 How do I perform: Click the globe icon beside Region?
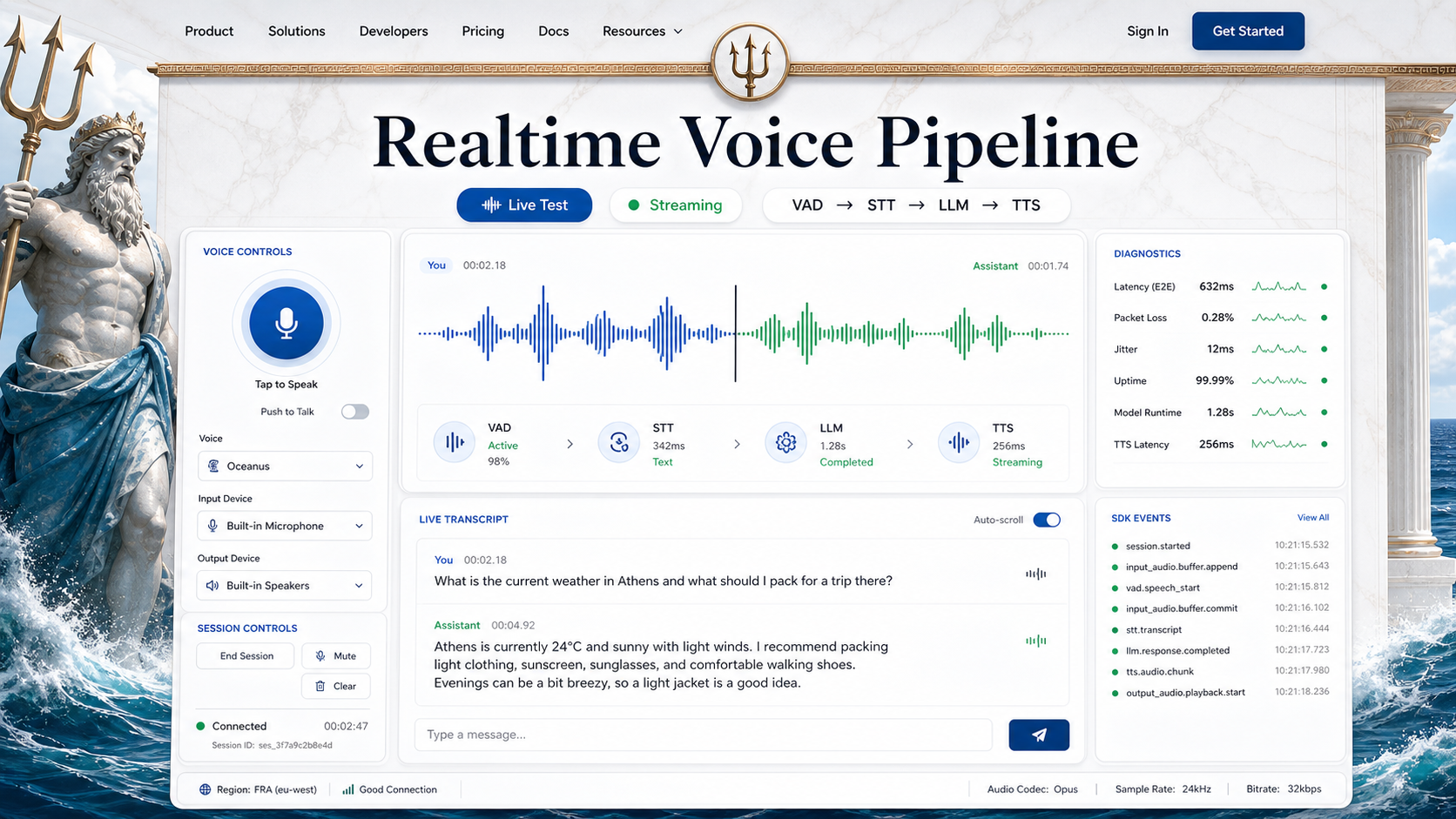206,789
